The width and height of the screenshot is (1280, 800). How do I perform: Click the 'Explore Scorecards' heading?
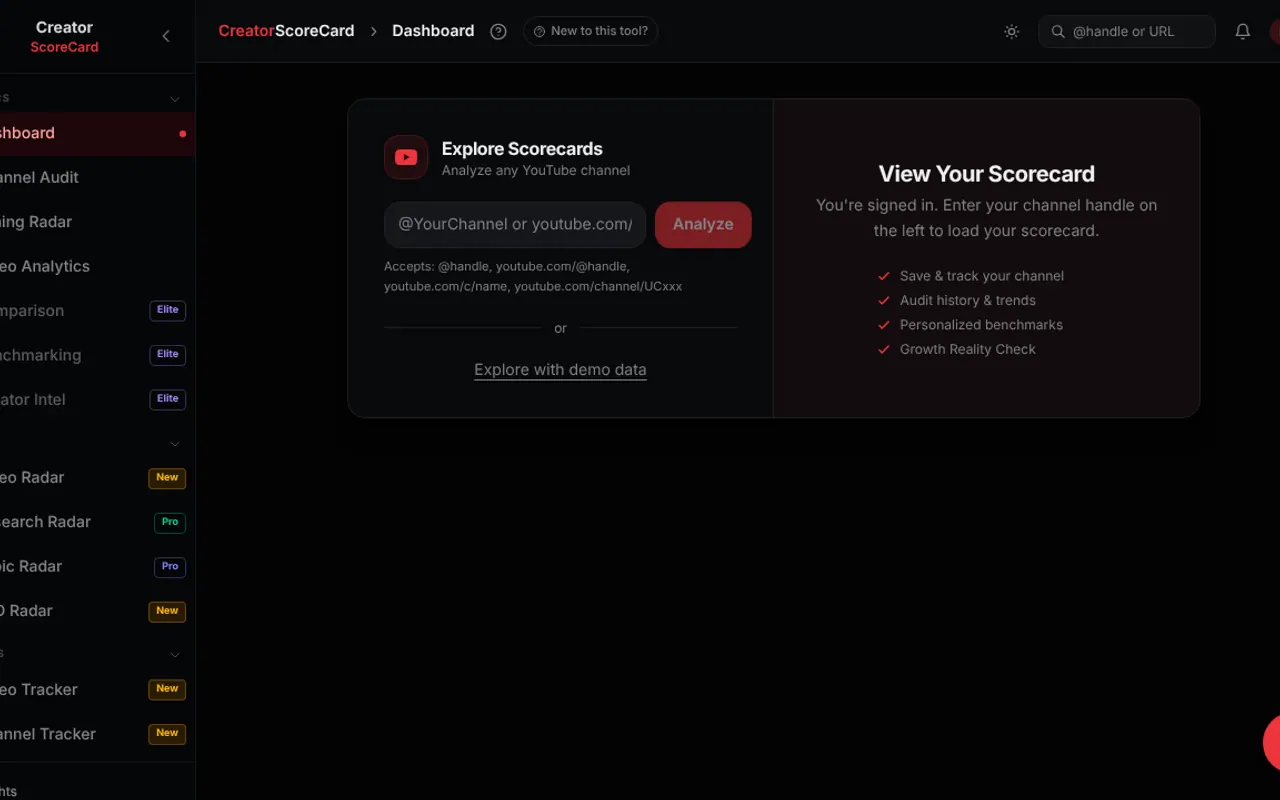(x=522, y=149)
